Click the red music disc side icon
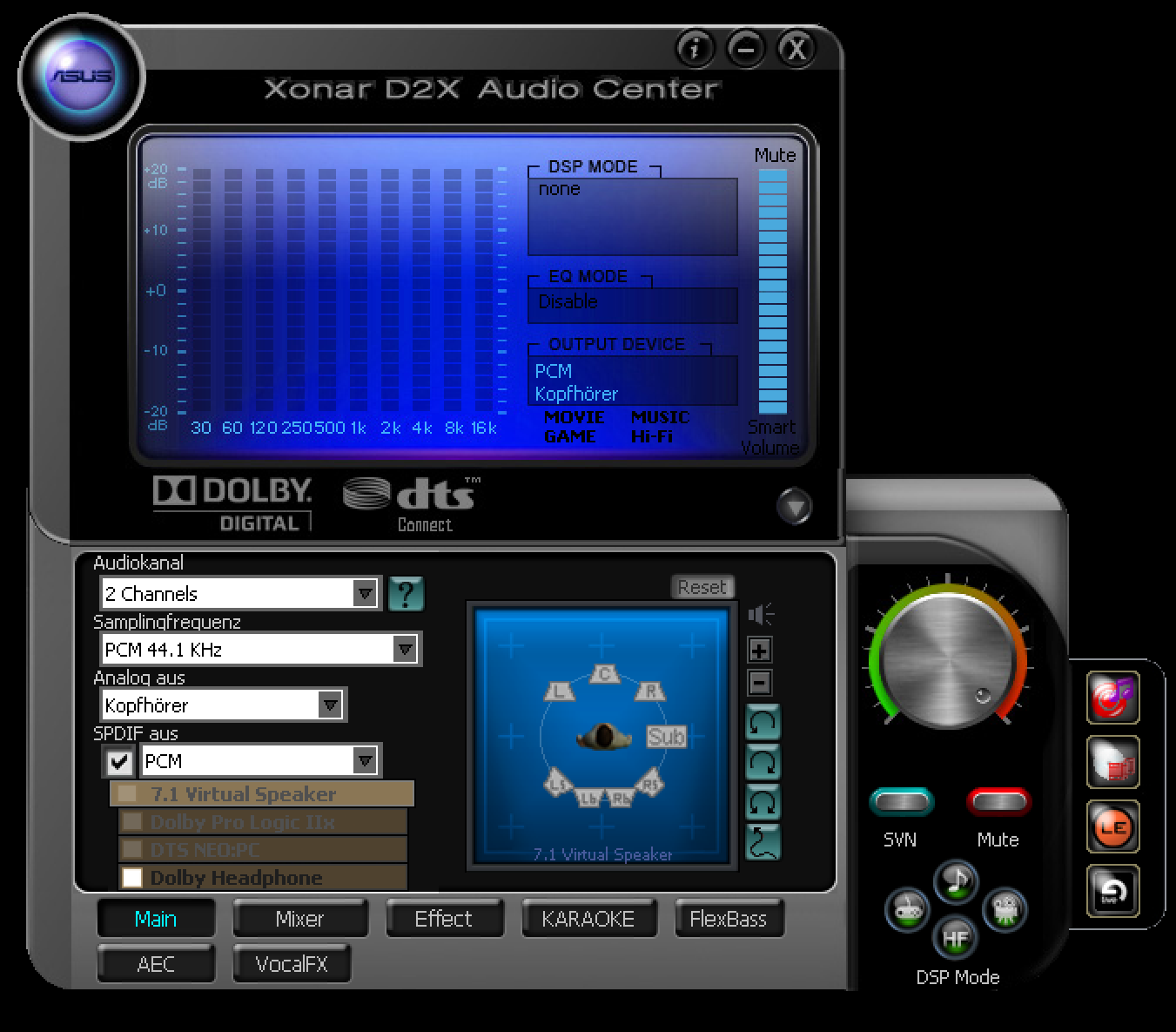This screenshot has height=1032, width=1176. coord(1113,698)
